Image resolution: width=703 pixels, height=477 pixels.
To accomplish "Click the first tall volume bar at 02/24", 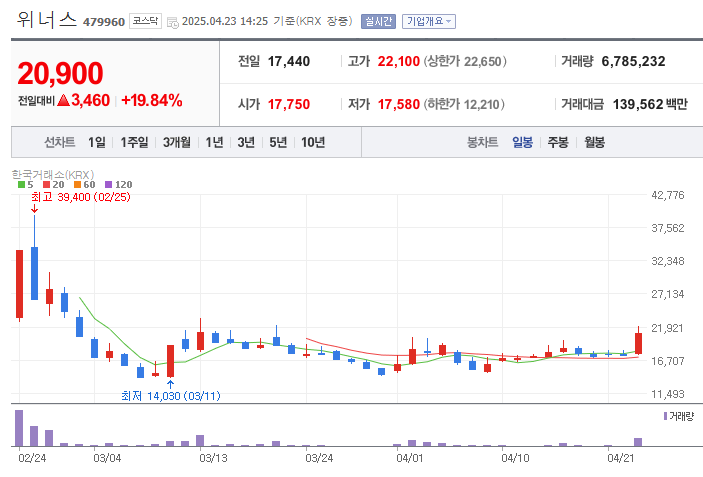I will pyautogui.click(x=19, y=428).
